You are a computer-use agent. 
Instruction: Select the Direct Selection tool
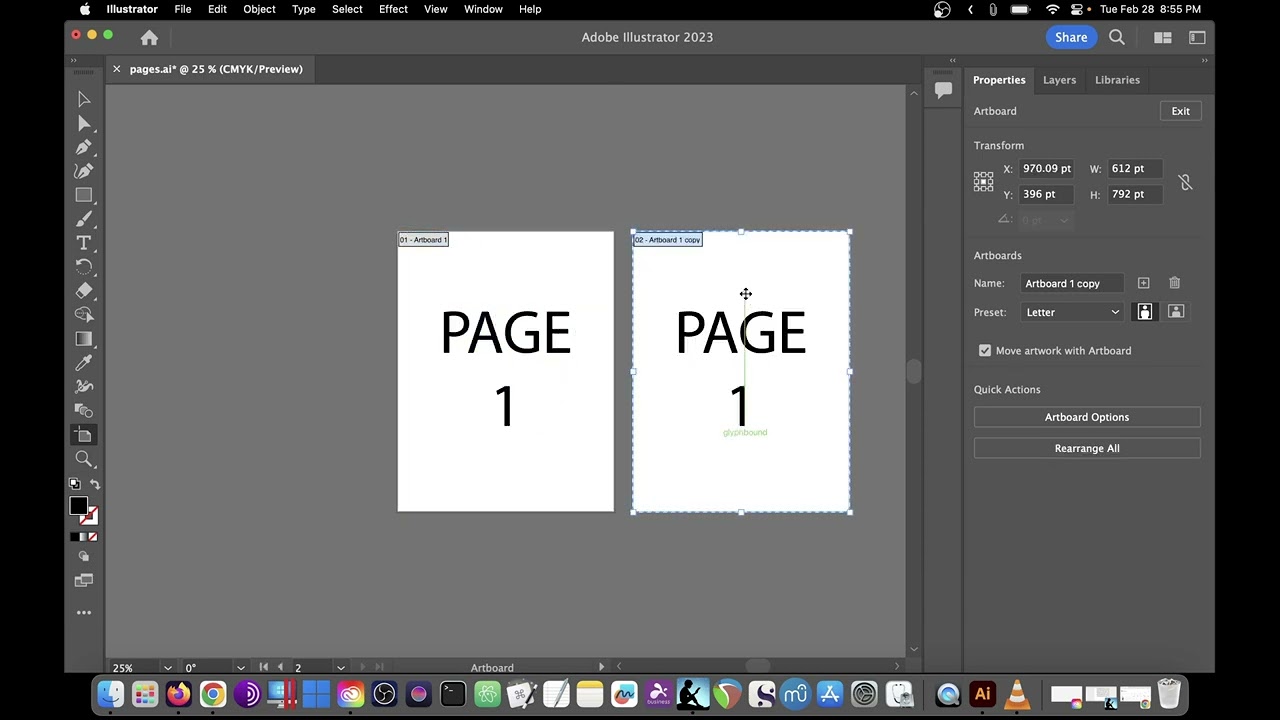[84, 123]
